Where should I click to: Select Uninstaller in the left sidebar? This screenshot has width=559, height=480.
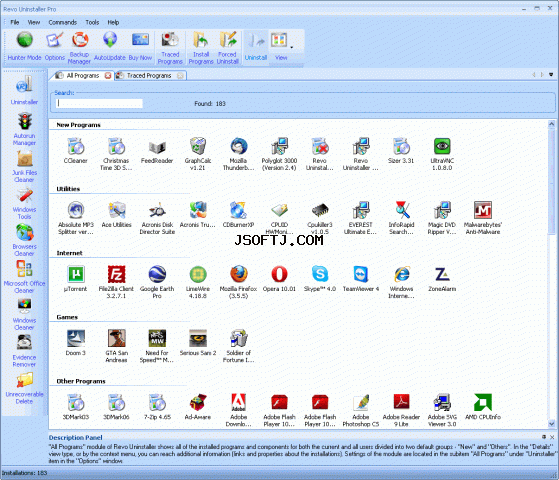24,91
